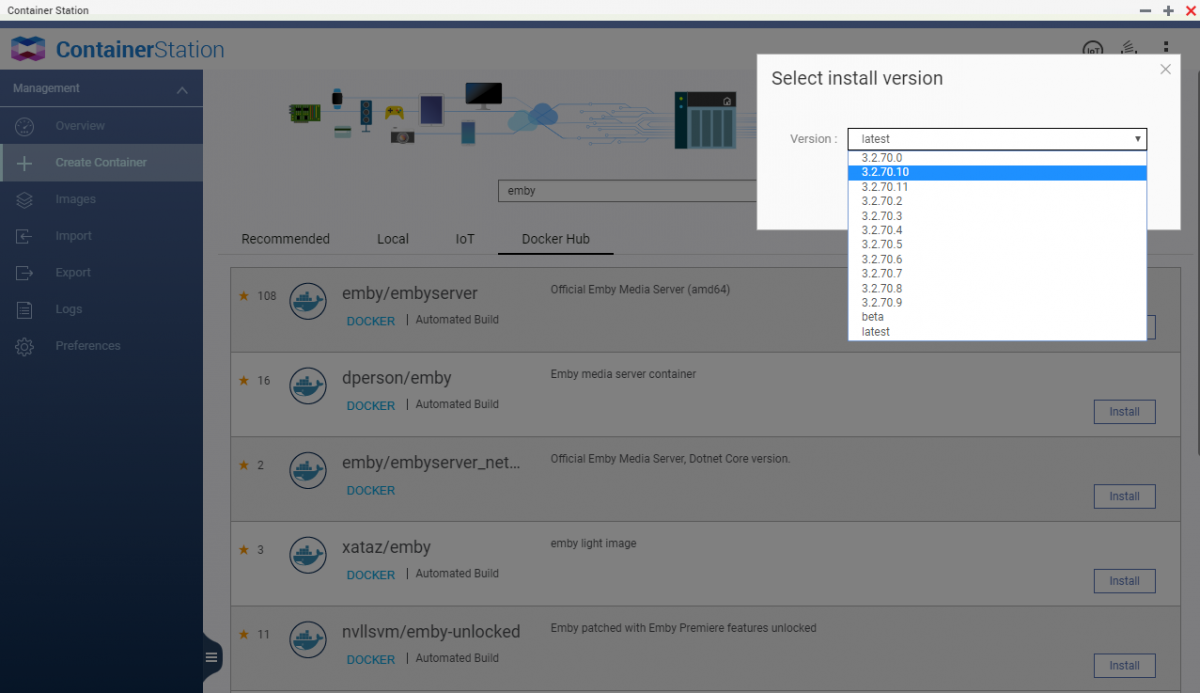Minimize the Container Station window

(1145, 10)
